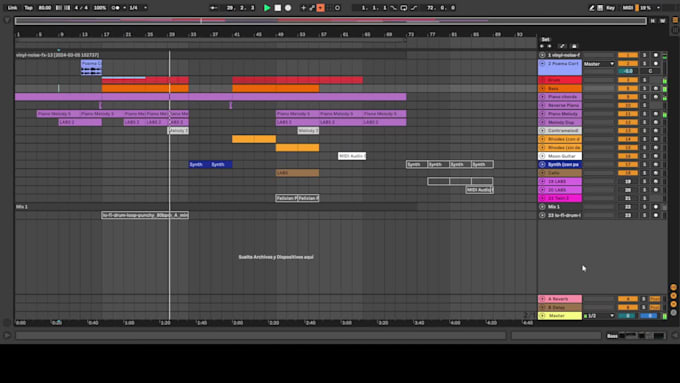Jump to next locator arrow under Set

click(x=549, y=46)
